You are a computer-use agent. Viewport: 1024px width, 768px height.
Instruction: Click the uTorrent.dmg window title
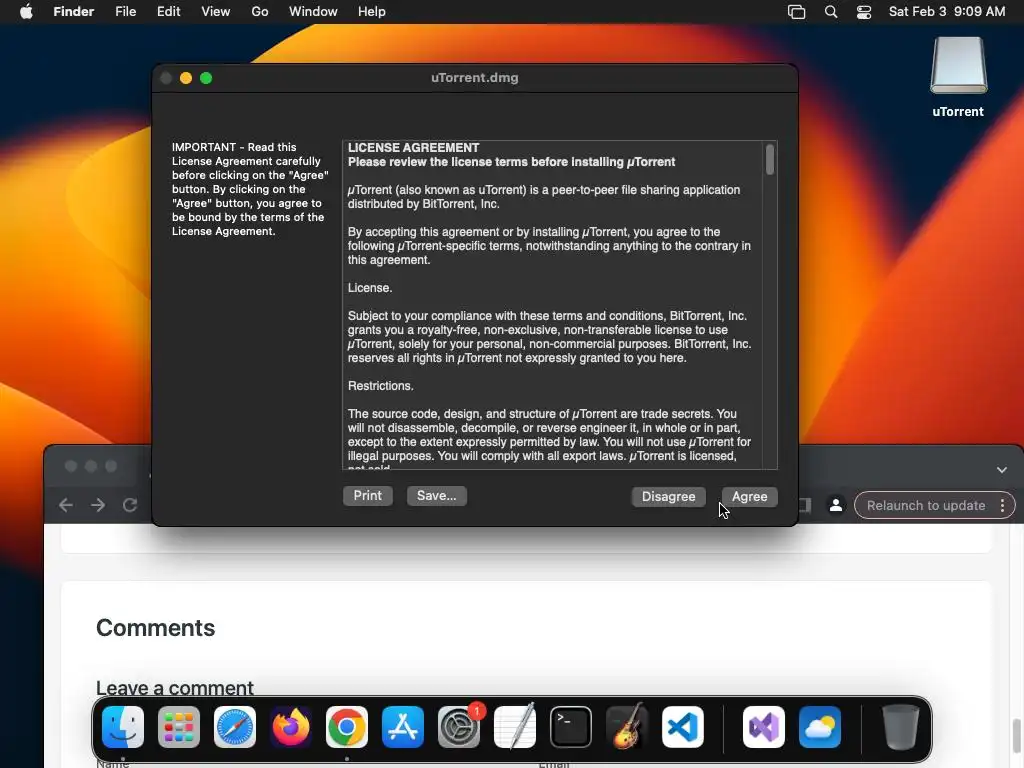click(x=475, y=78)
